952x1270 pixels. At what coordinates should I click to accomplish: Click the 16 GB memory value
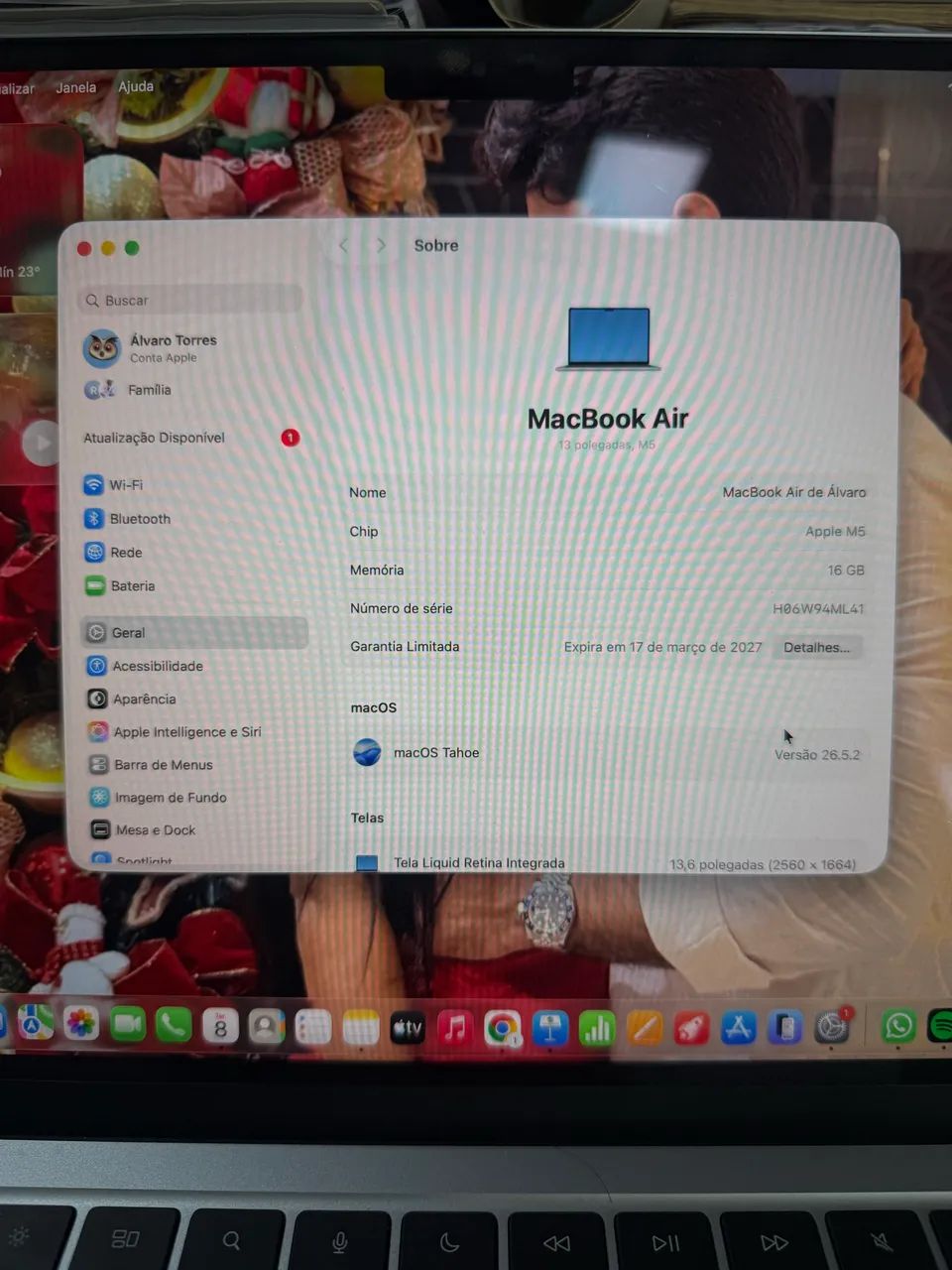click(846, 571)
